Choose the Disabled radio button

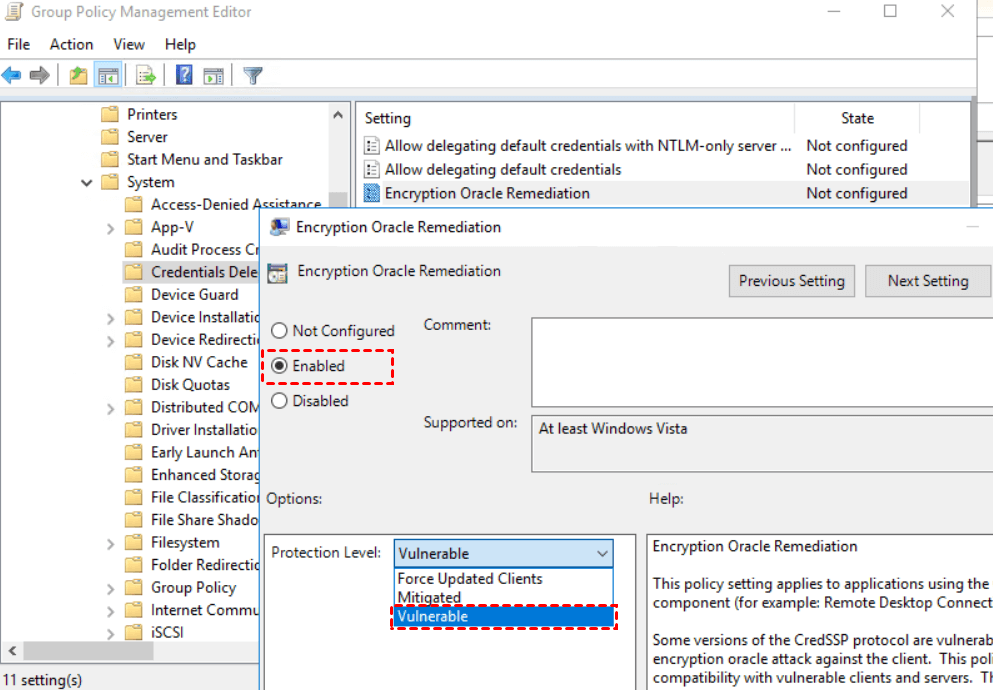click(x=280, y=401)
